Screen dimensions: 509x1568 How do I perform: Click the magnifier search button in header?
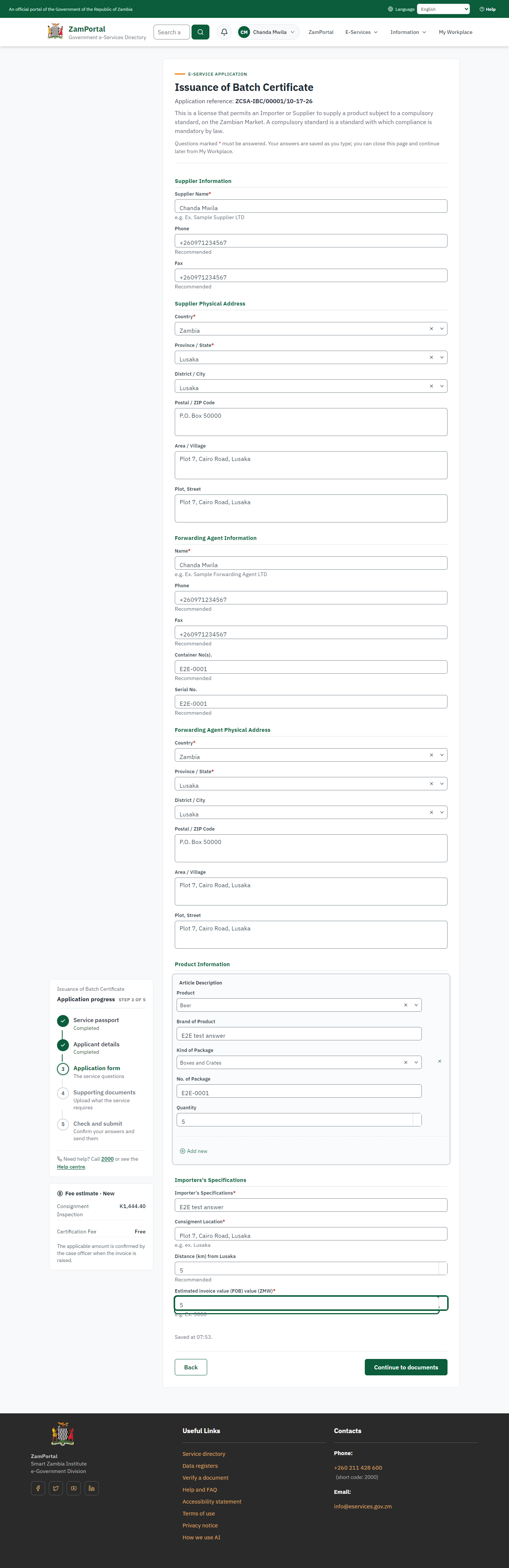pos(200,32)
